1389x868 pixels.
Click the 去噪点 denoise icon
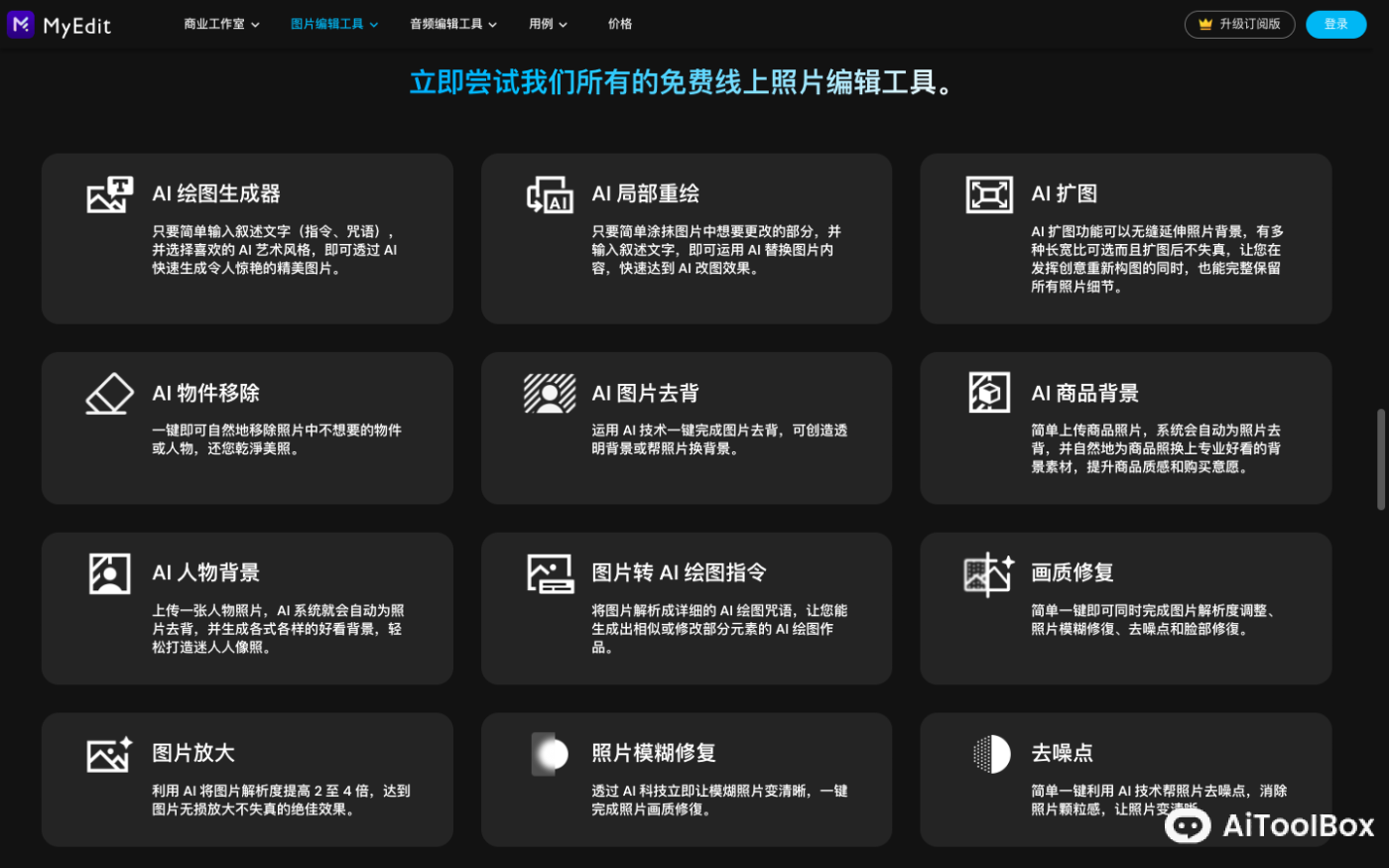[989, 754]
